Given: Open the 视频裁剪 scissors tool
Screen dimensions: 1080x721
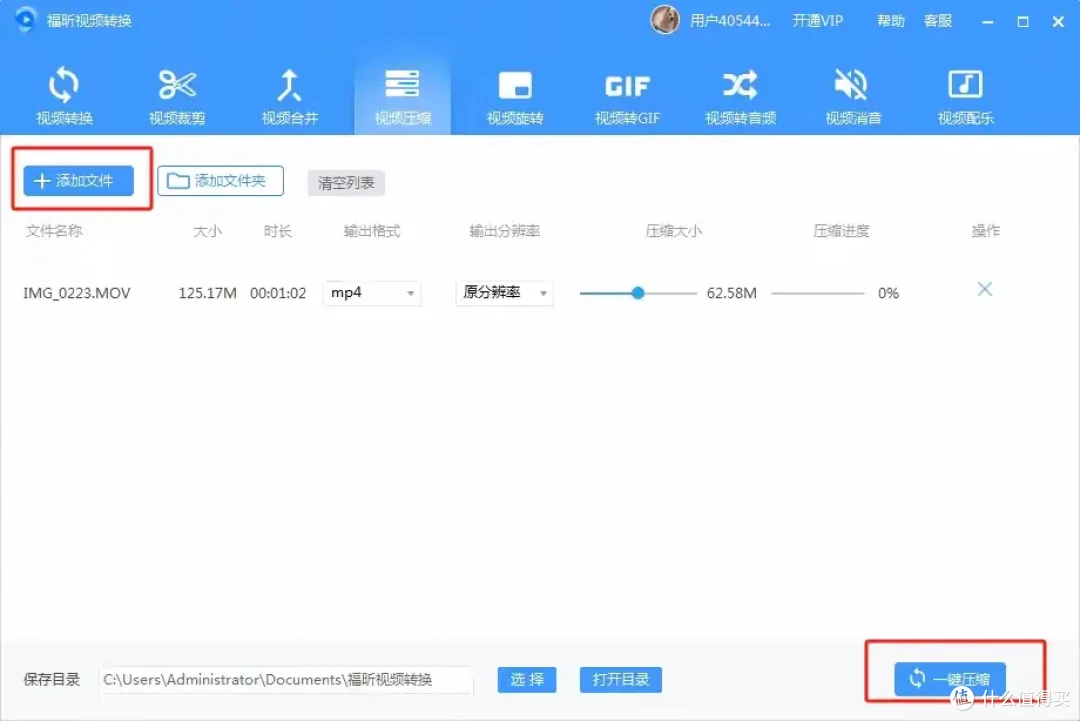Looking at the screenshot, I should (x=177, y=96).
